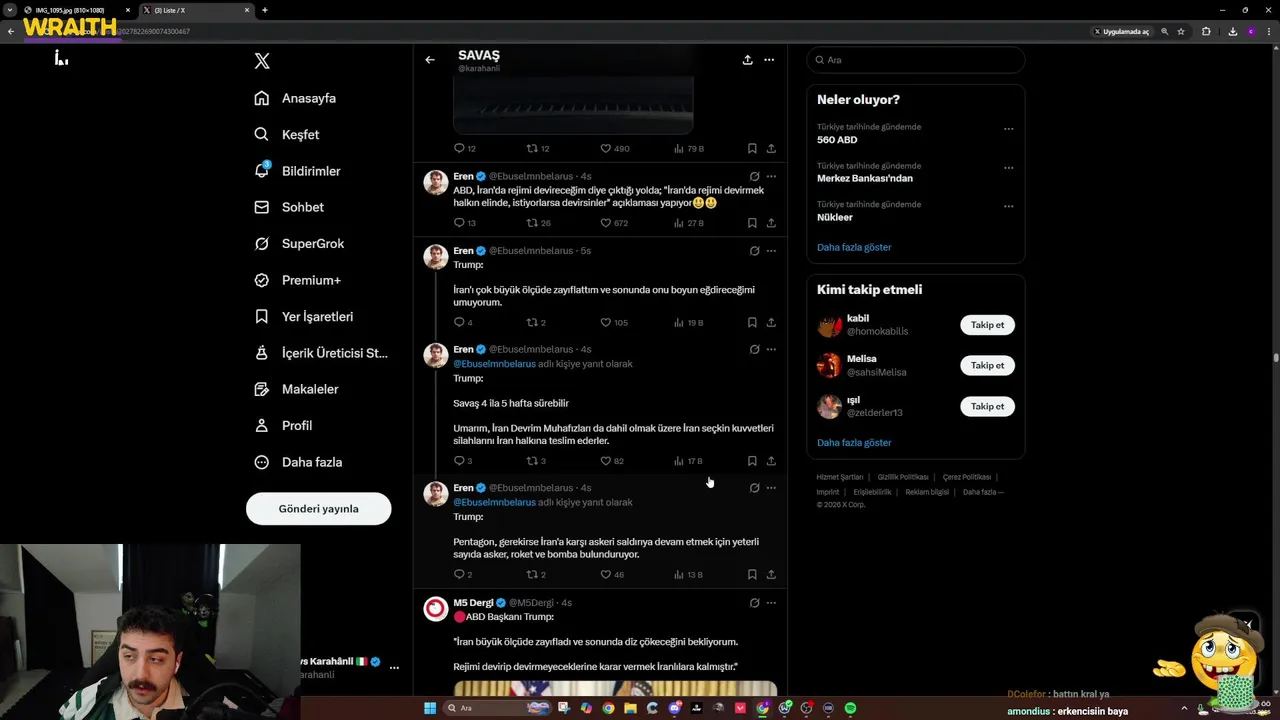Follow Melisa with Takip et
Viewport: 1280px width, 720px height.
[x=987, y=365]
